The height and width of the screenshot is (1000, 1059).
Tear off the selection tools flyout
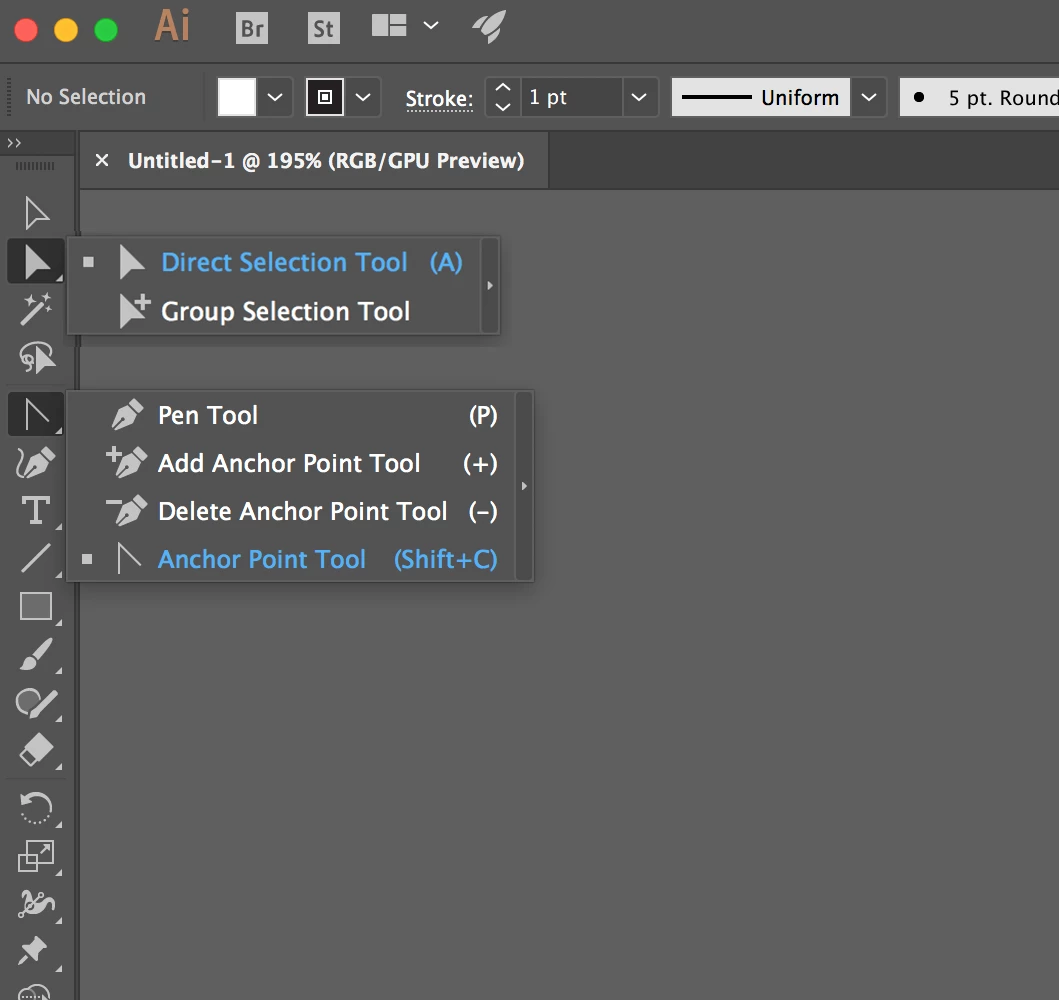[x=490, y=286]
